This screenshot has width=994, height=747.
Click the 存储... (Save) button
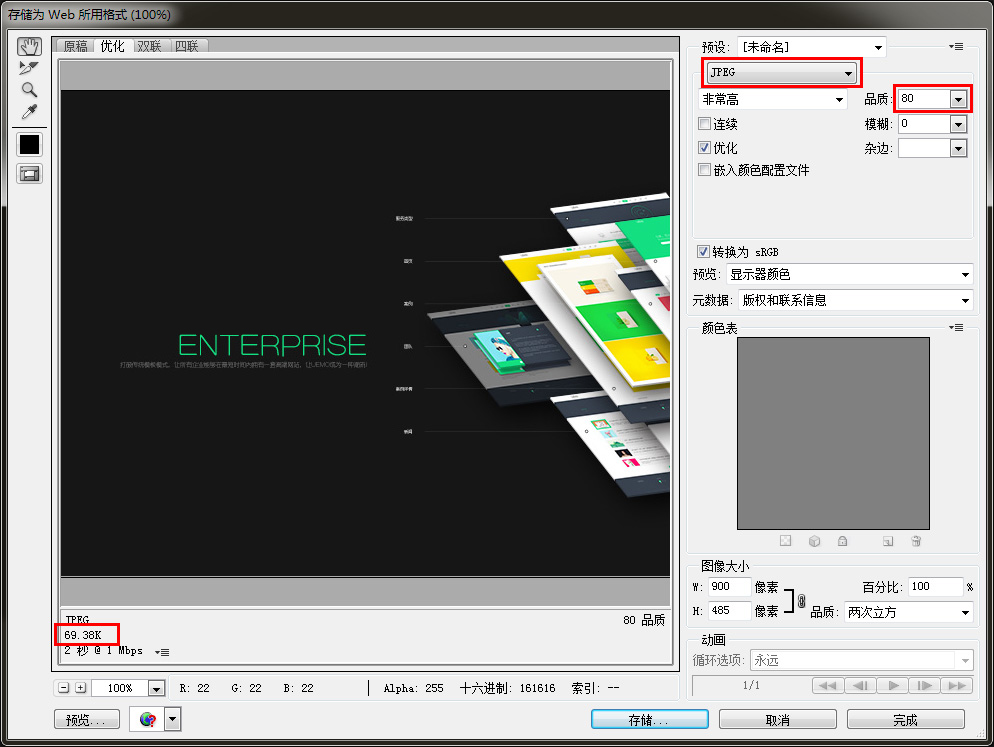click(649, 720)
